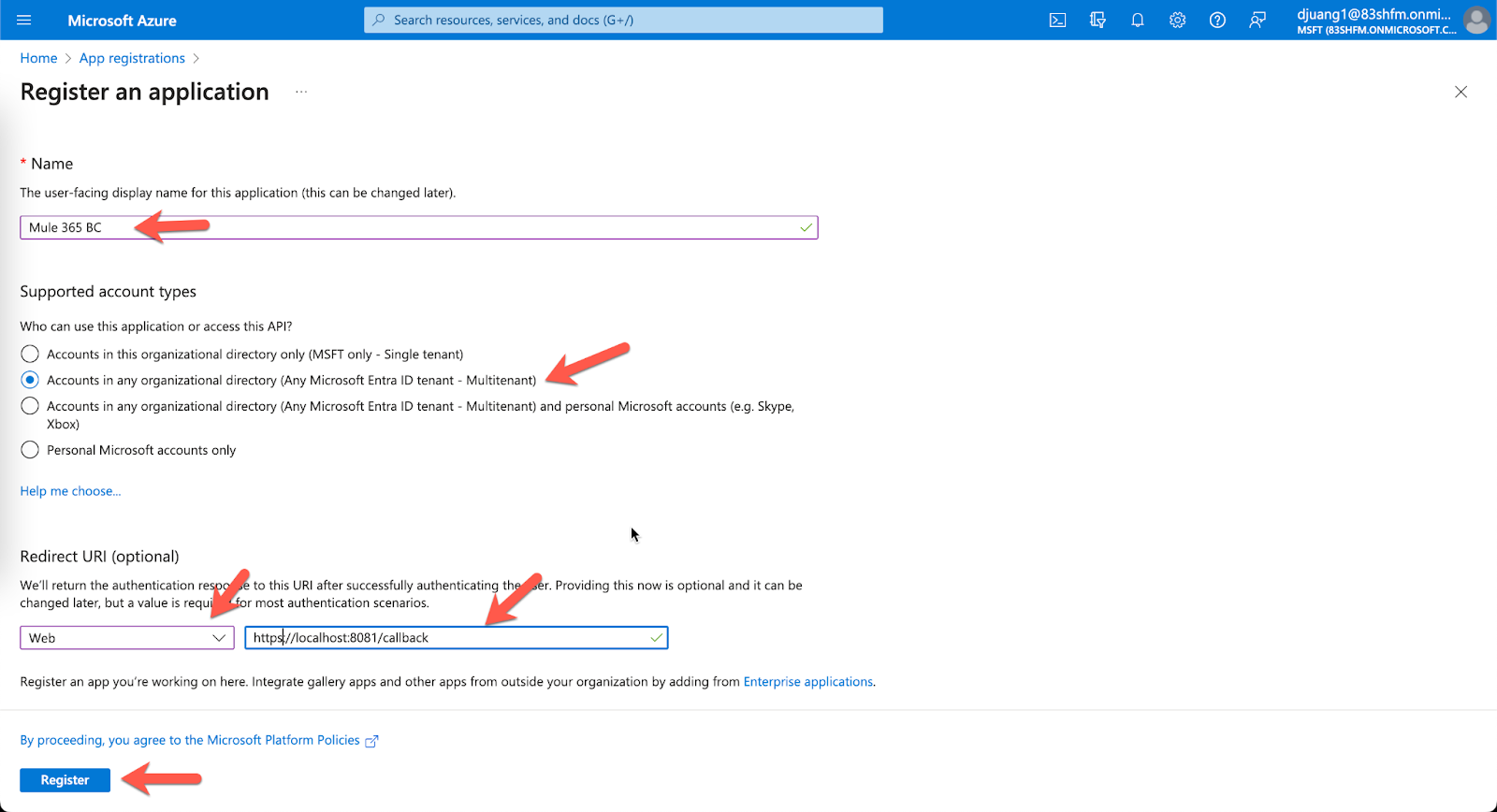
Task: Select Multitenant and personal Microsoft accounts radio
Action: coord(30,406)
